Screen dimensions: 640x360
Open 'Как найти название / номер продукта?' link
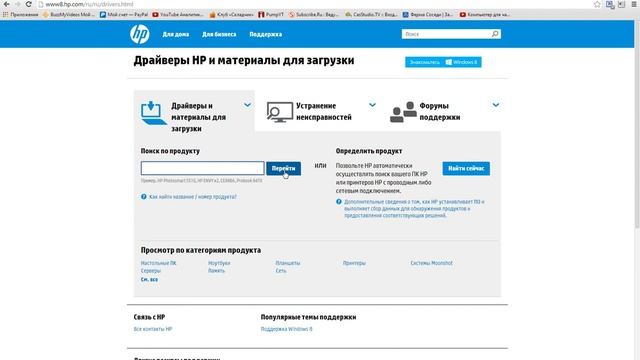click(193, 197)
